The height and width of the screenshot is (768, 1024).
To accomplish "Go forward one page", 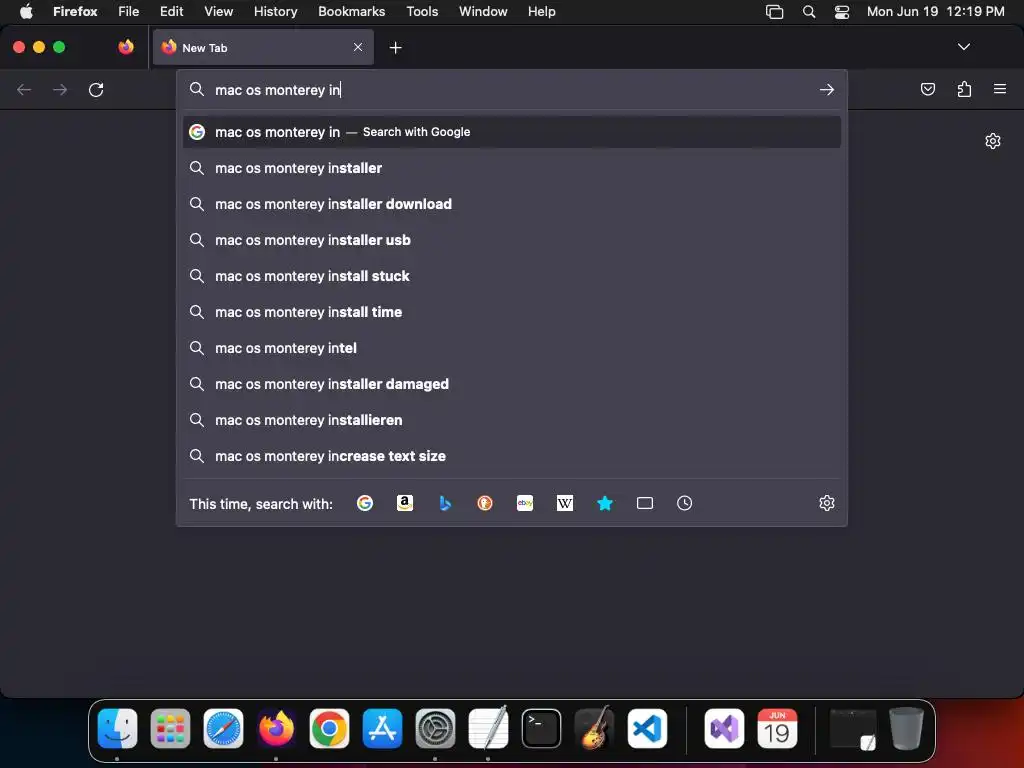I will point(60,89).
